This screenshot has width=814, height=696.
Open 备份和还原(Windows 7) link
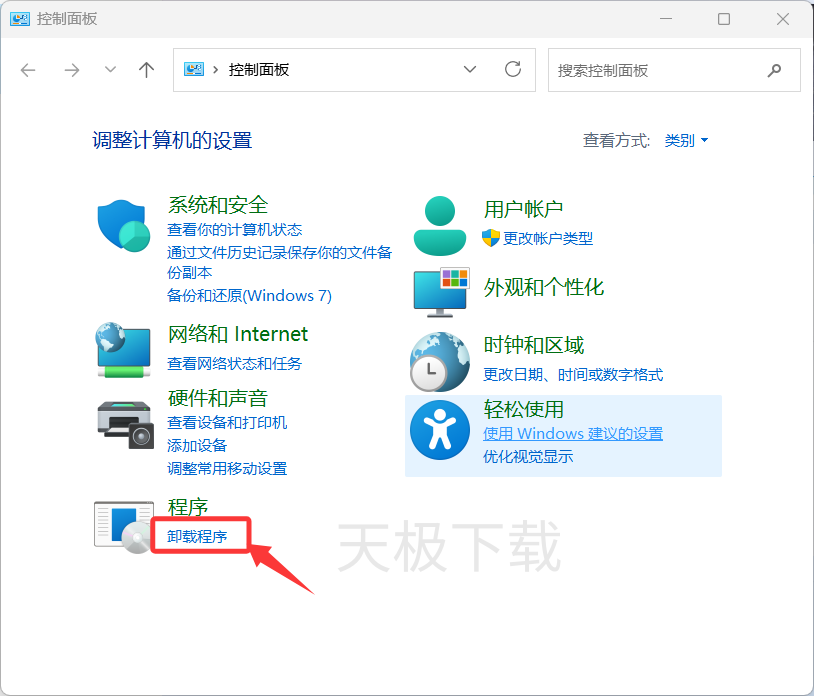click(x=249, y=295)
